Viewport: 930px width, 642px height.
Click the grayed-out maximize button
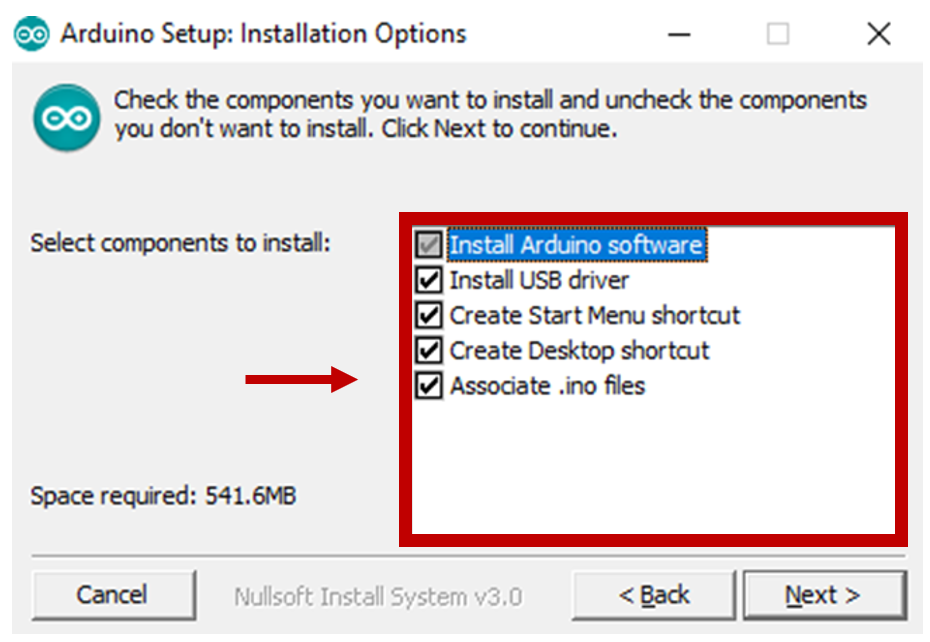(778, 34)
